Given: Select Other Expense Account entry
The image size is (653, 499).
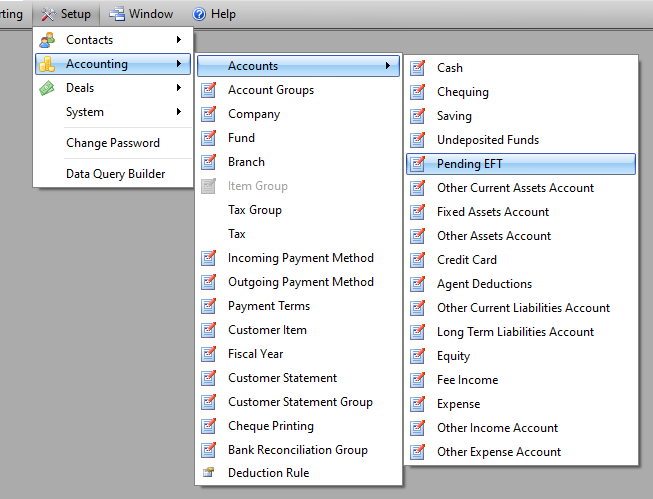Looking at the screenshot, I should coord(521,452).
